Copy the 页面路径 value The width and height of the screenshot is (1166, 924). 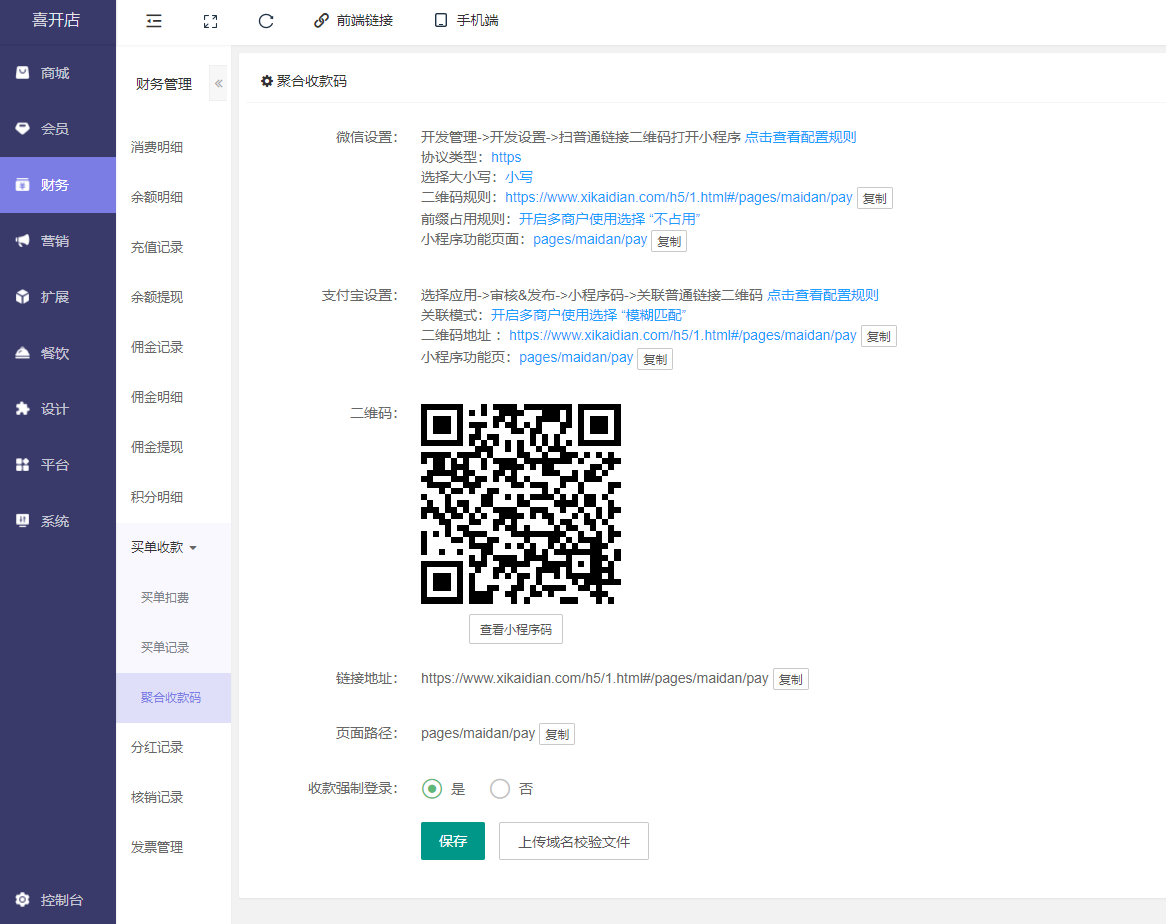point(557,734)
